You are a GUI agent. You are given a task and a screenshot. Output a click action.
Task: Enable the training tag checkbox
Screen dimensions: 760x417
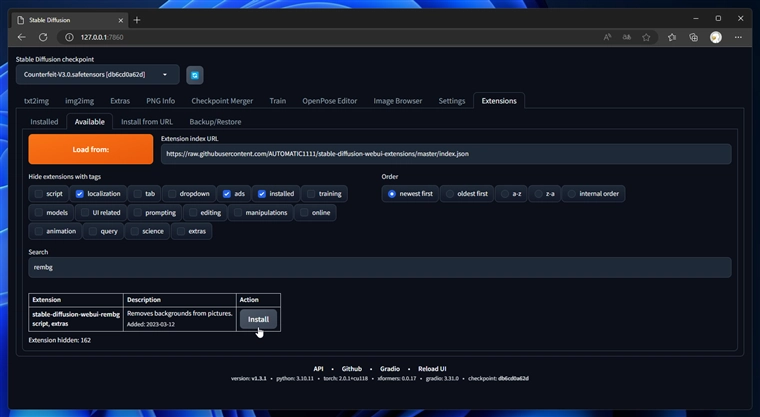[x=311, y=194]
